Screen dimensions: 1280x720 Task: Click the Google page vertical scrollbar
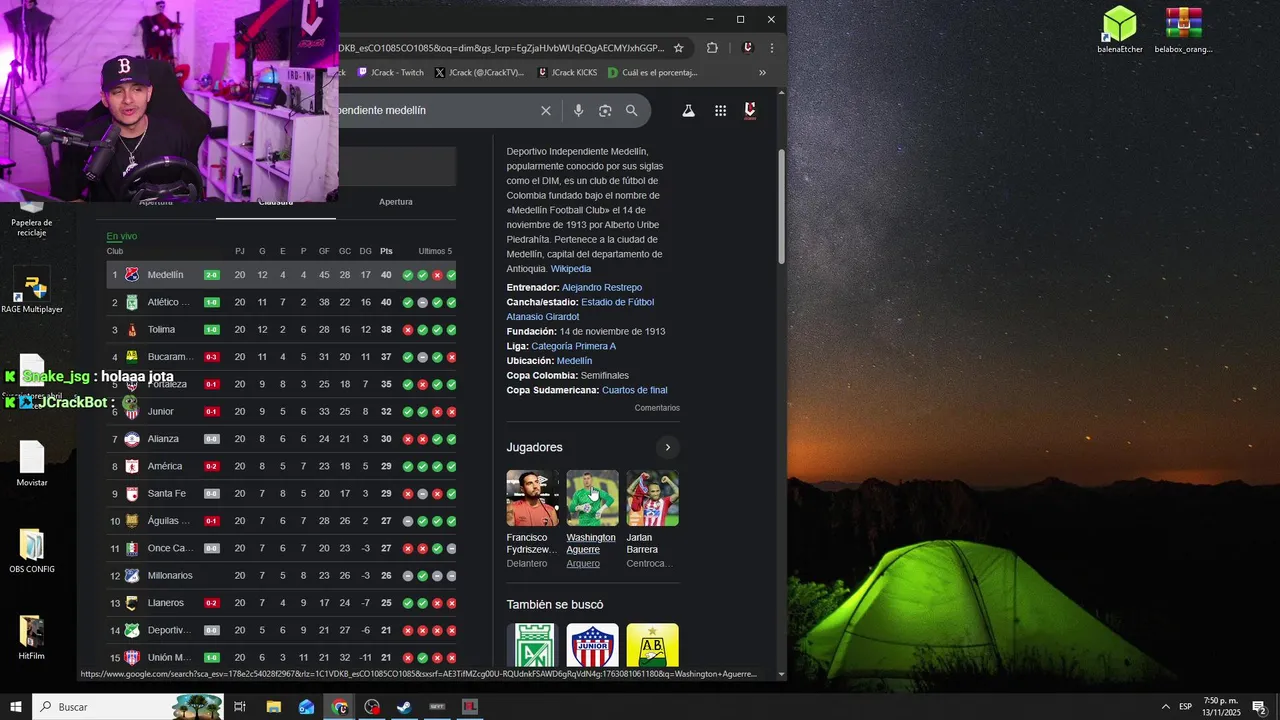click(781, 205)
